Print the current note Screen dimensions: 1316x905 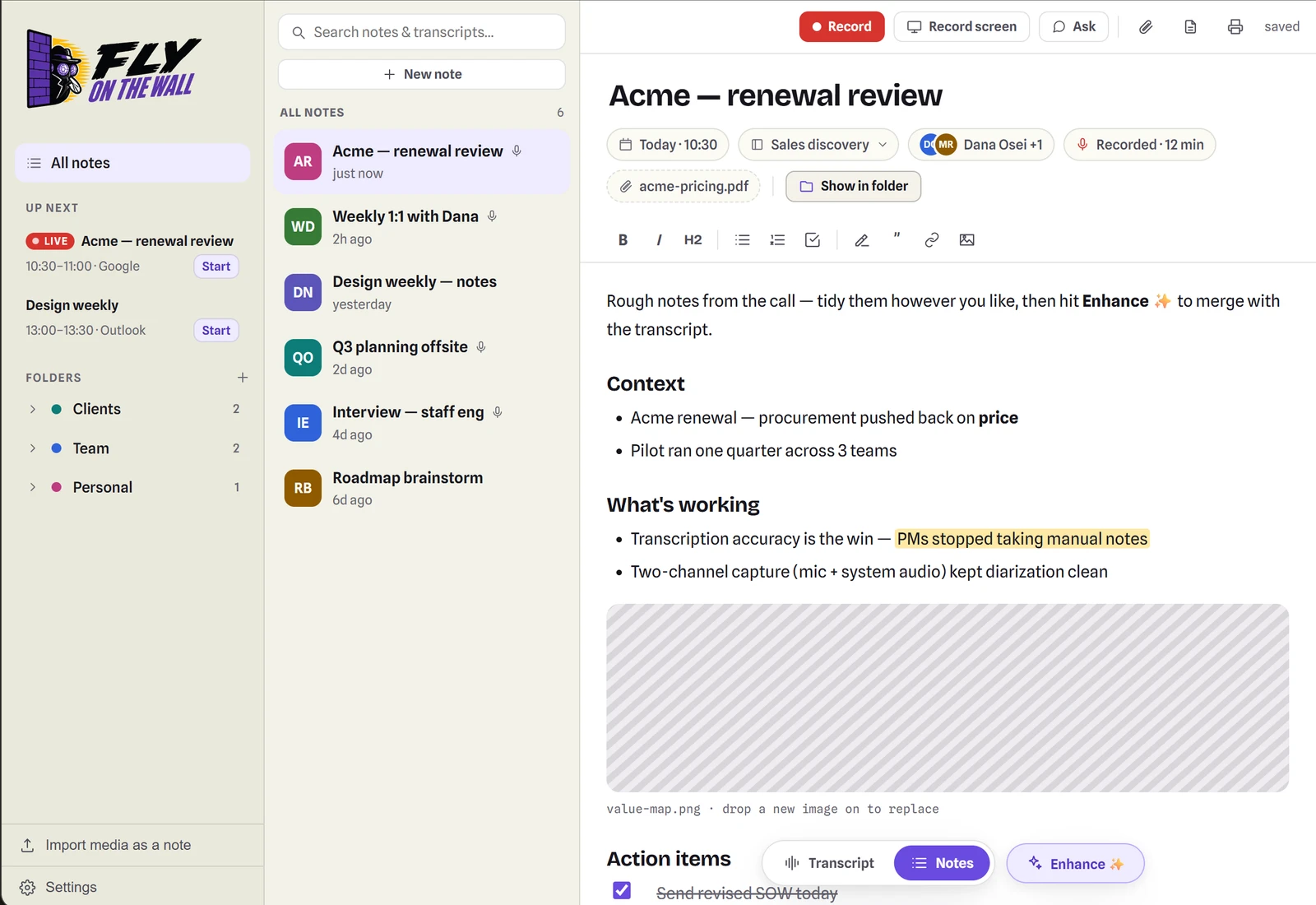[1235, 27]
